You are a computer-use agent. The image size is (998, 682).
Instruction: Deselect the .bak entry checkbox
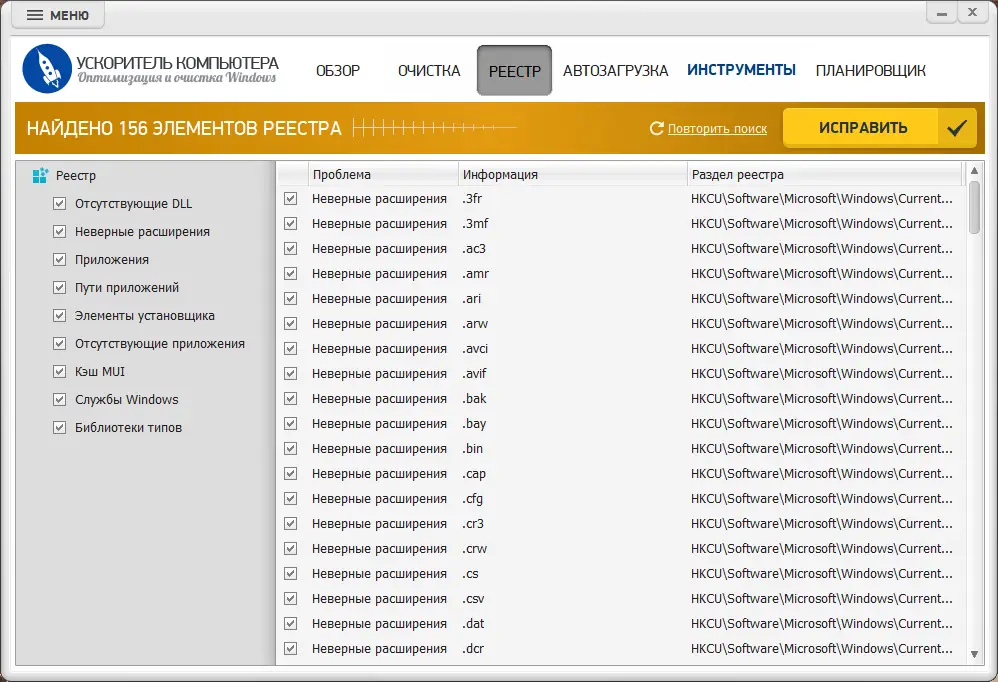(290, 398)
